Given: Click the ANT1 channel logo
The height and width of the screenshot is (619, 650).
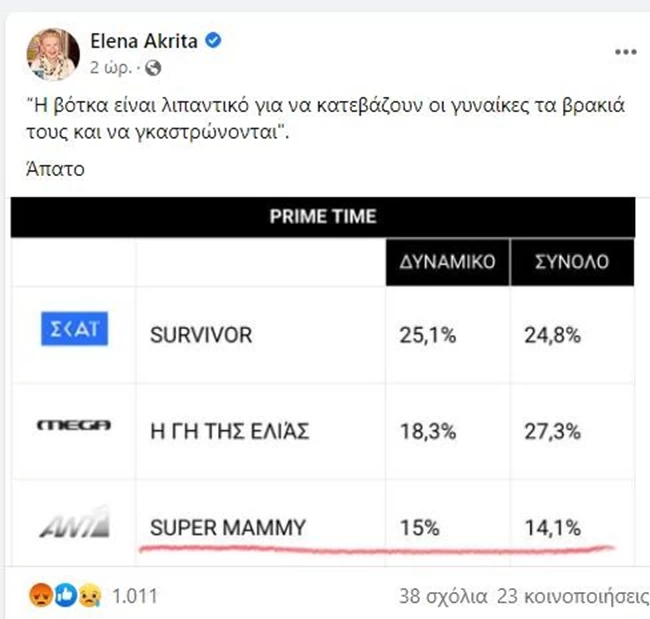Looking at the screenshot, I should click(73, 522).
